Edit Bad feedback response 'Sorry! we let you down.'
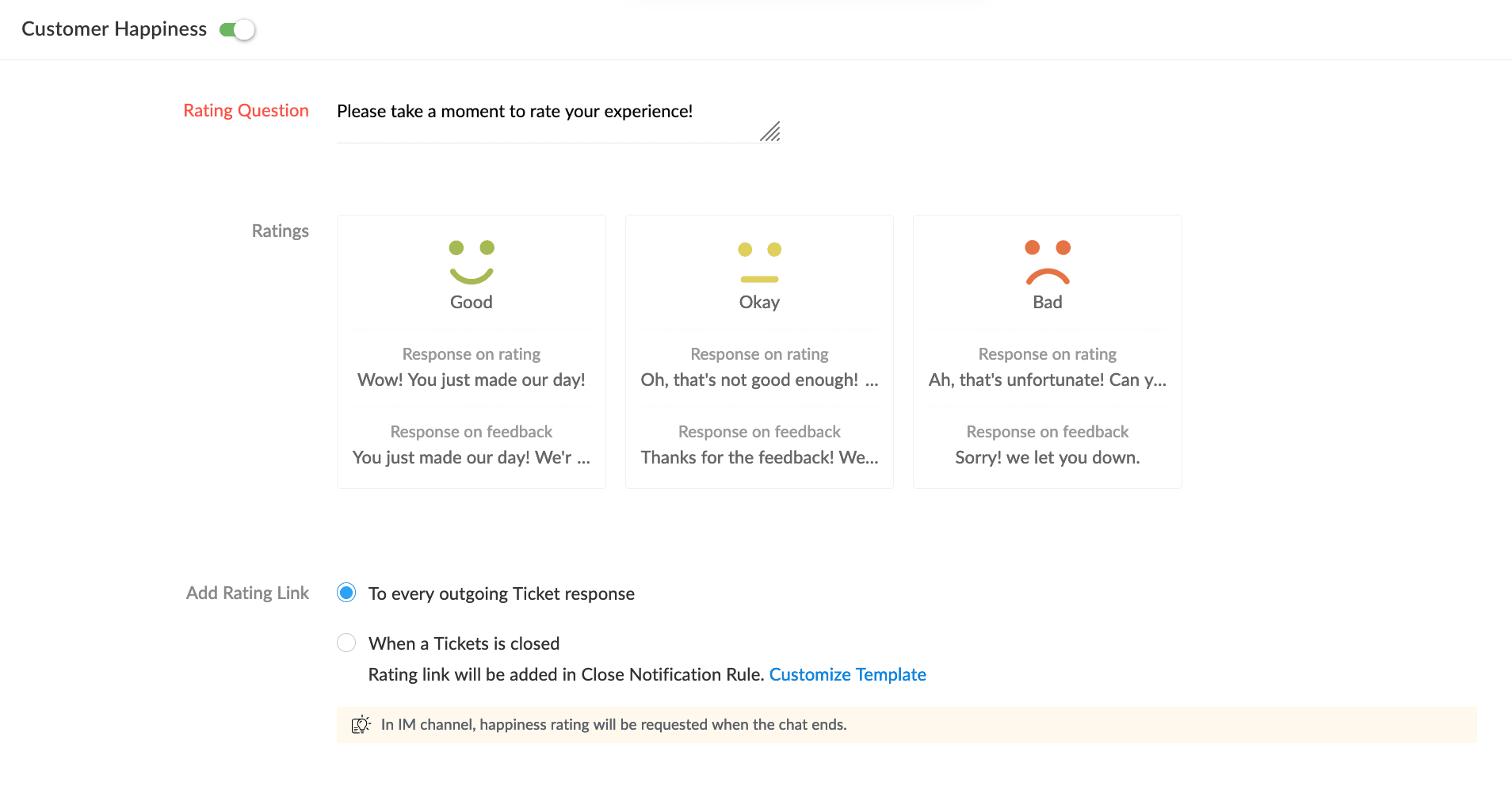Viewport: 1512px width, 786px height. tap(1048, 457)
